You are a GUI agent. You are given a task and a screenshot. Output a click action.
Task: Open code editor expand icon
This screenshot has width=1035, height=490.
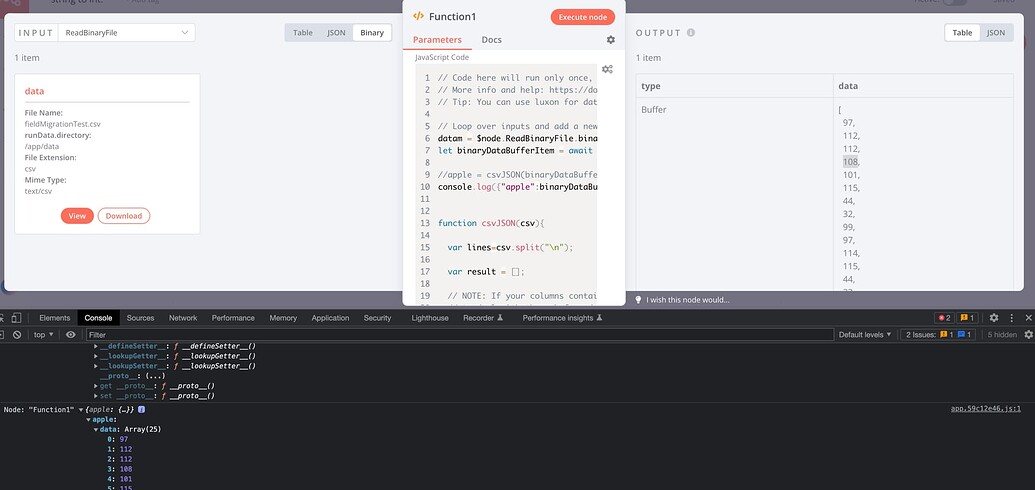(x=607, y=69)
